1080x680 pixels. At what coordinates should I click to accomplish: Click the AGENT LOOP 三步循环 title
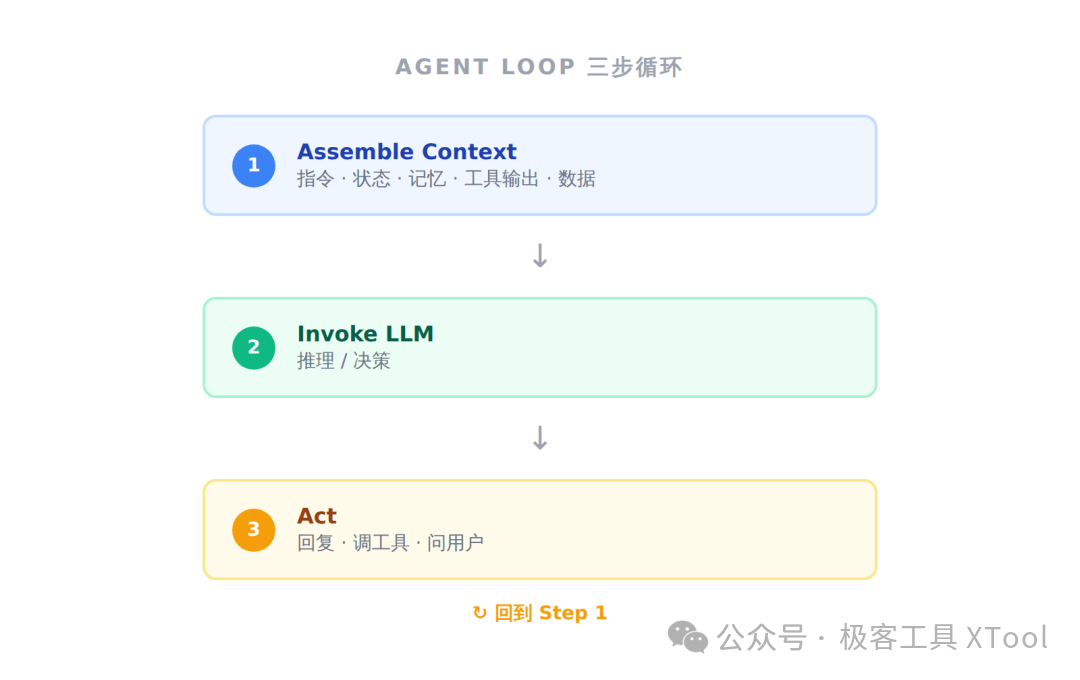[x=539, y=67]
